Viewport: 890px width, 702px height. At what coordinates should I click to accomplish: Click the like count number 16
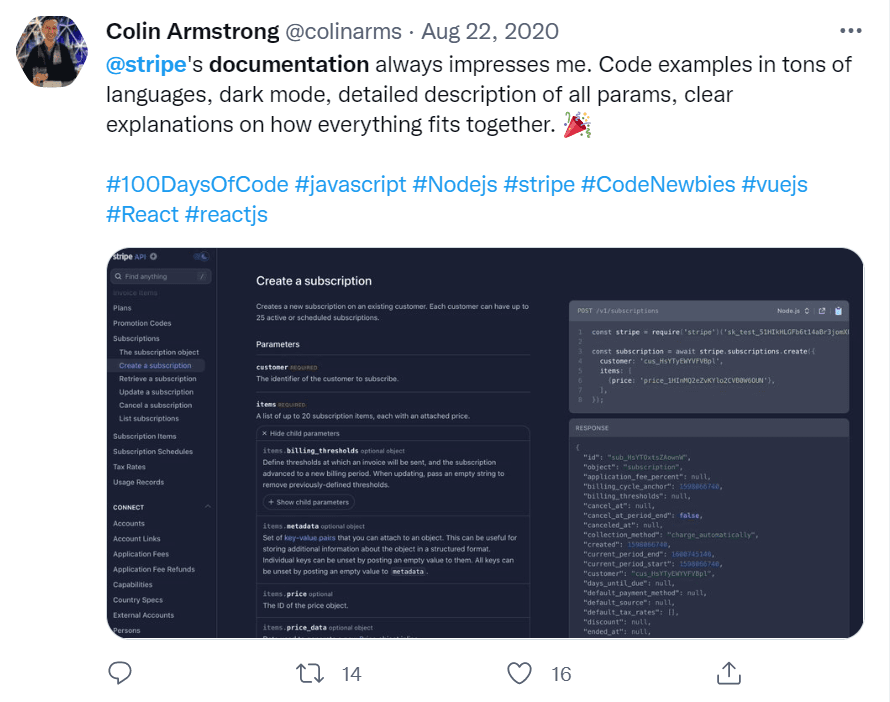pos(561,674)
